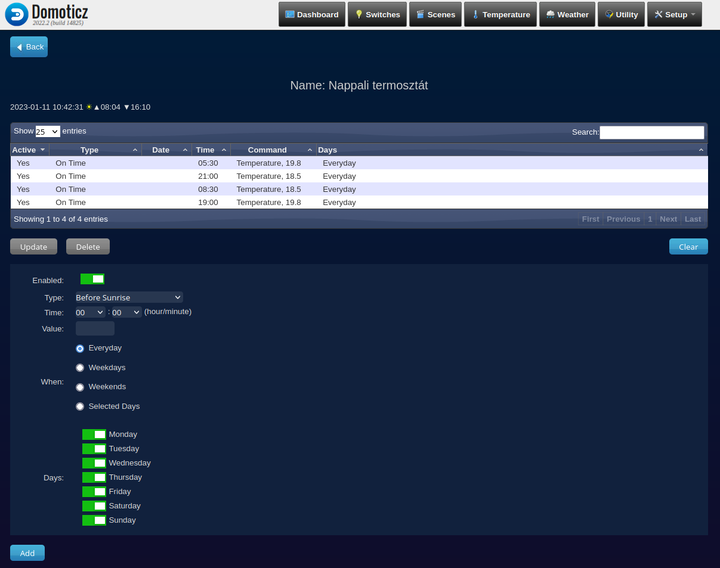Sort the table by the Time column
Image resolution: width=720 pixels, height=568 pixels.
pyautogui.click(x=210, y=150)
